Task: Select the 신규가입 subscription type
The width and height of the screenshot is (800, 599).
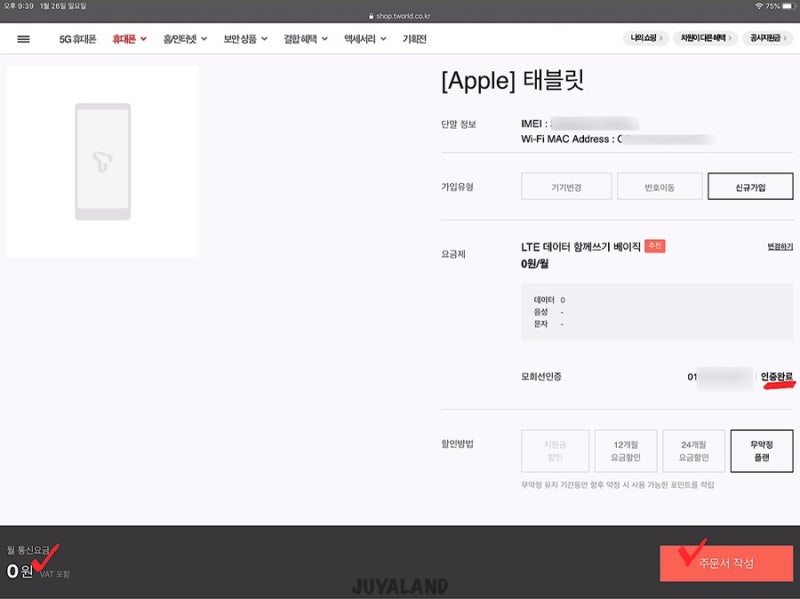Action: [x=750, y=186]
